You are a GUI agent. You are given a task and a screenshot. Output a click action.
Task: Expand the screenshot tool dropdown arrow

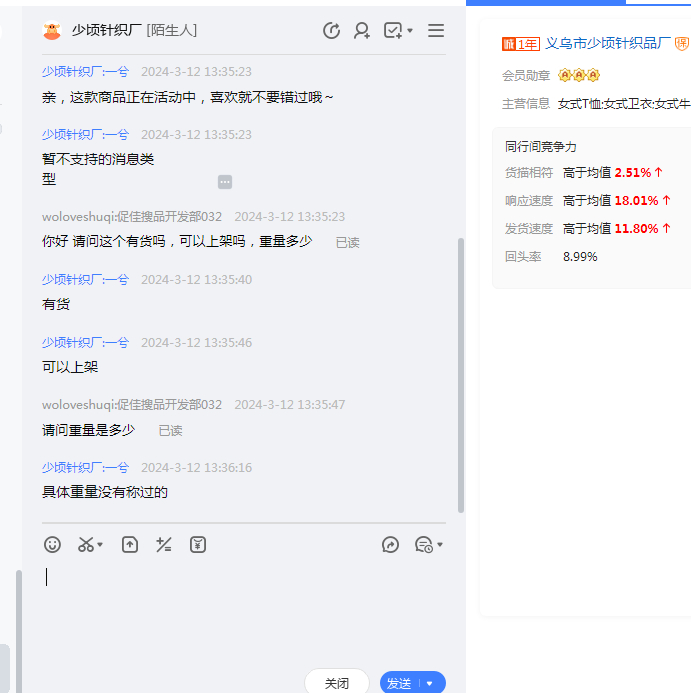[x=101, y=546]
